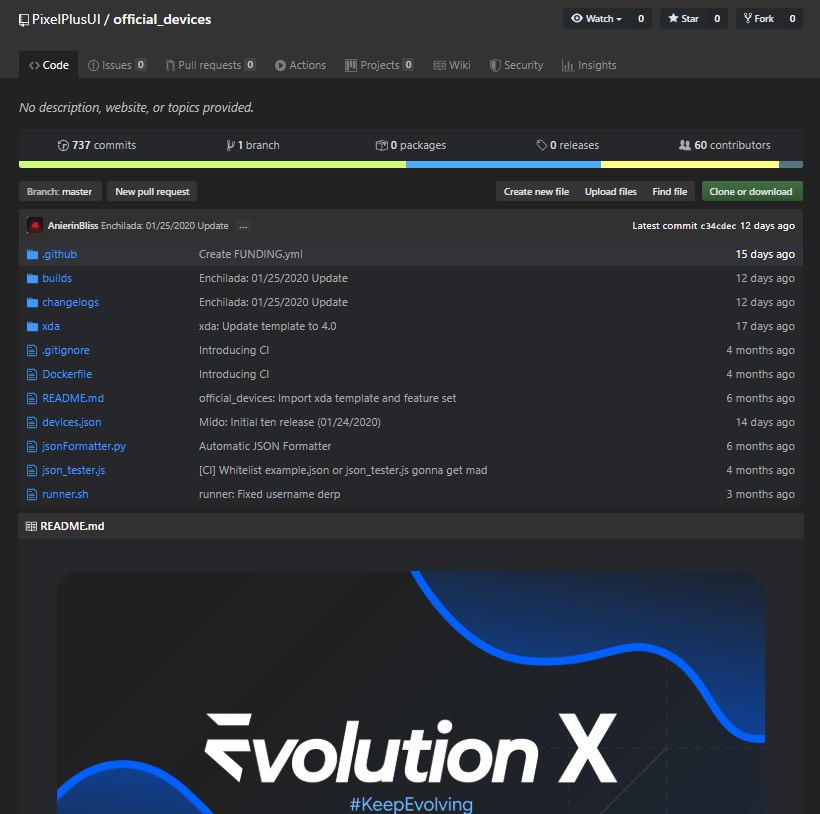This screenshot has width=820, height=814.
Task: Click Find file button
Action: click(669, 192)
